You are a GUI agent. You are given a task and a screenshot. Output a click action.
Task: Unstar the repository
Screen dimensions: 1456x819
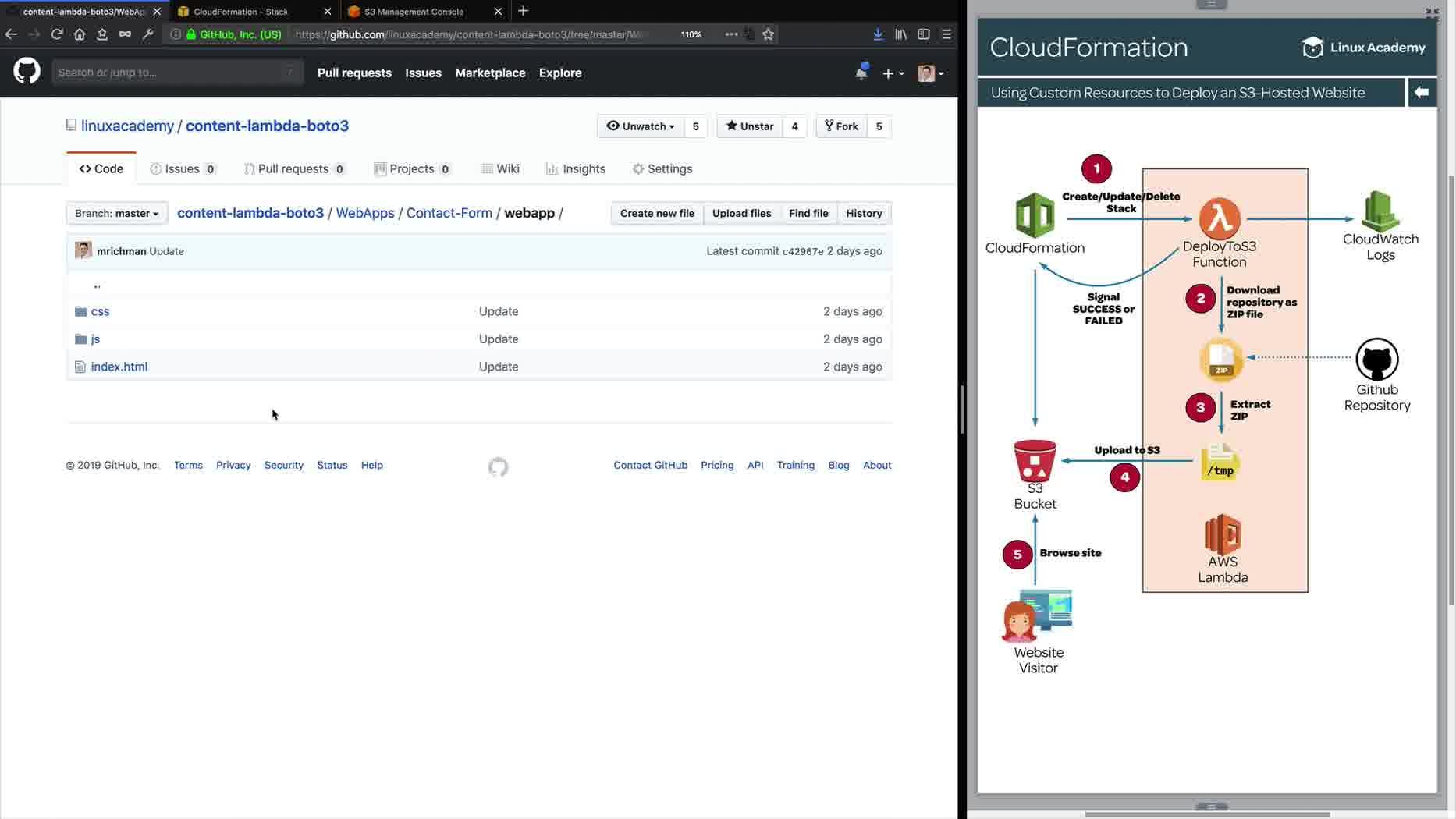click(750, 126)
